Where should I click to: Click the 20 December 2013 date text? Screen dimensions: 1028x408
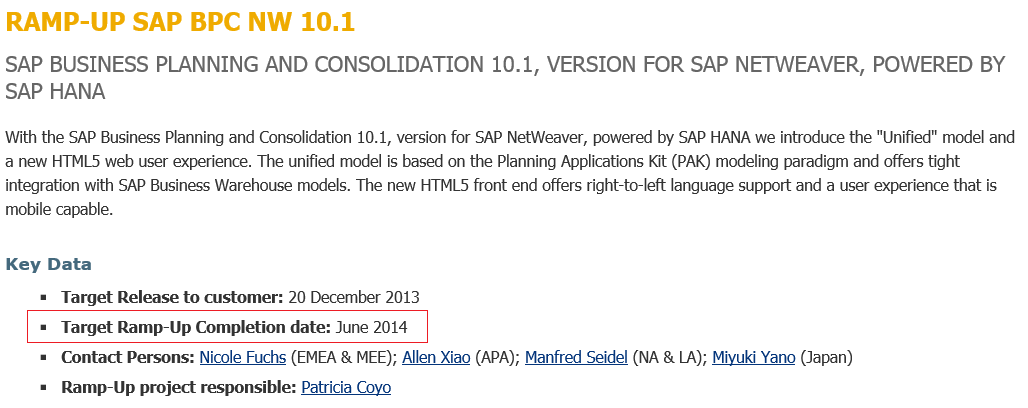(x=354, y=297)
